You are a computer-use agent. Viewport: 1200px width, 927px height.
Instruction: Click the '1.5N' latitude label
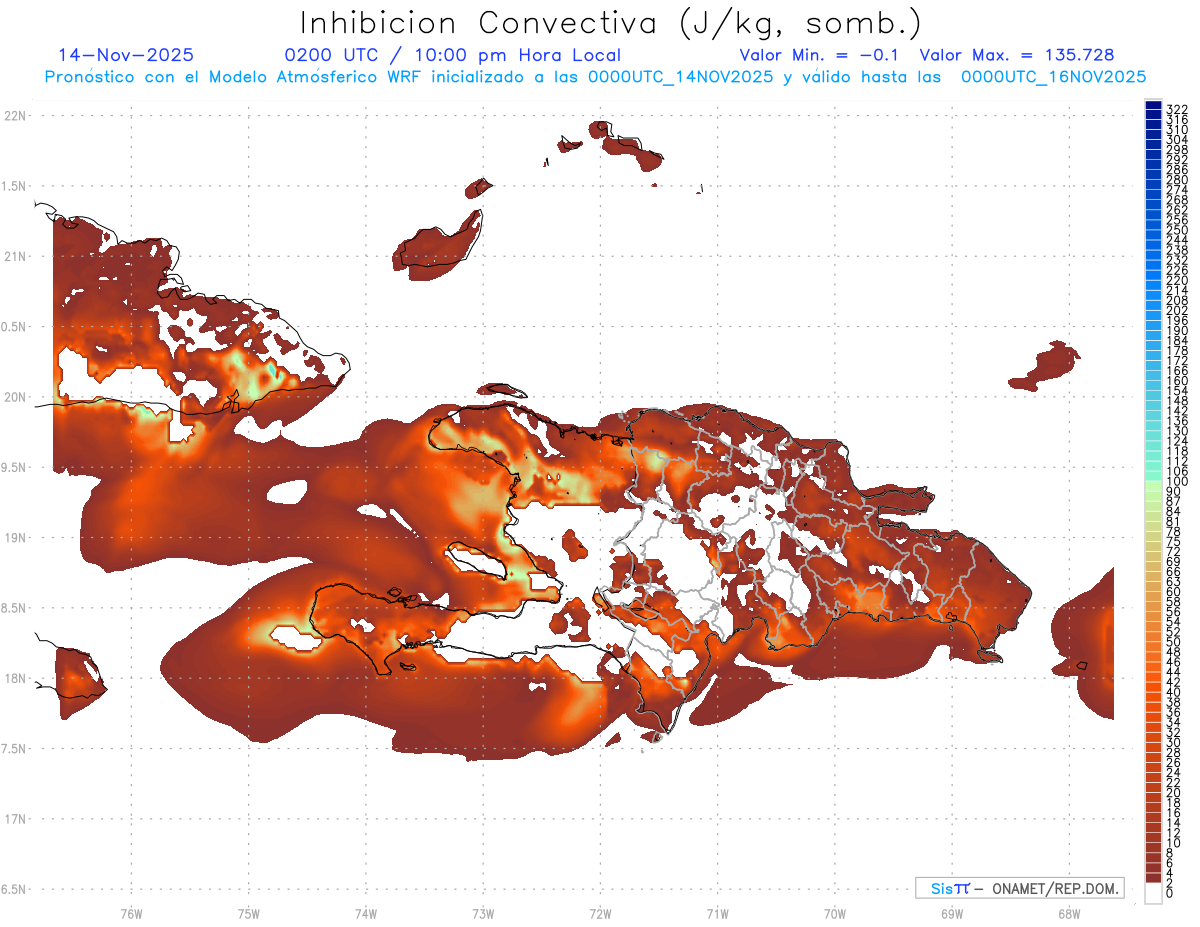pyautogui.click(x=15, y=186)
